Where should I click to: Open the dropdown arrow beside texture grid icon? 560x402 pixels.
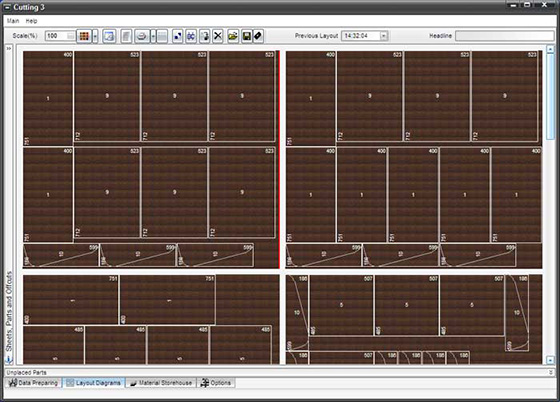tap(95, 36)
